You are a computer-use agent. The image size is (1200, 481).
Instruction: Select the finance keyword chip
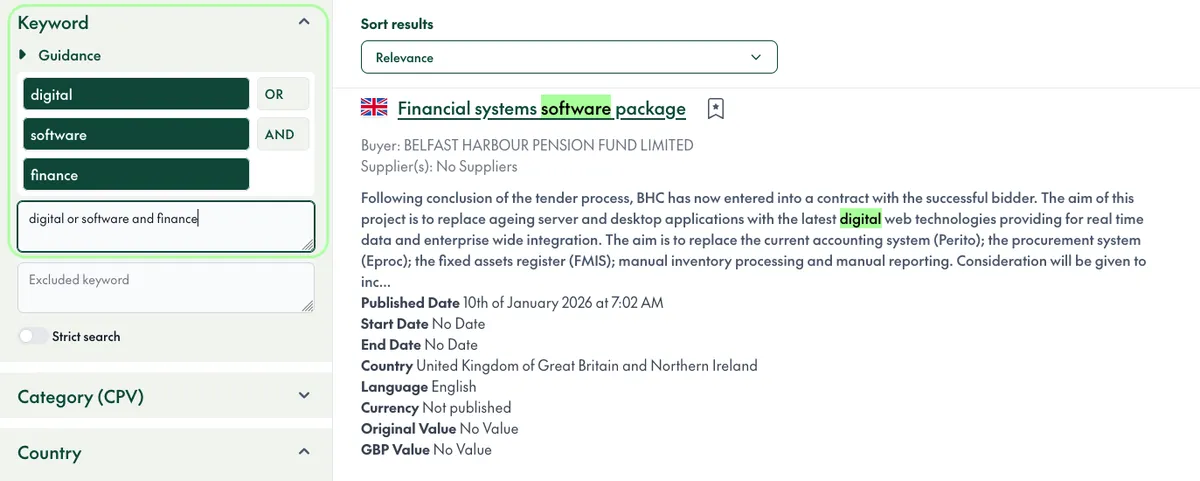[136, 175]
